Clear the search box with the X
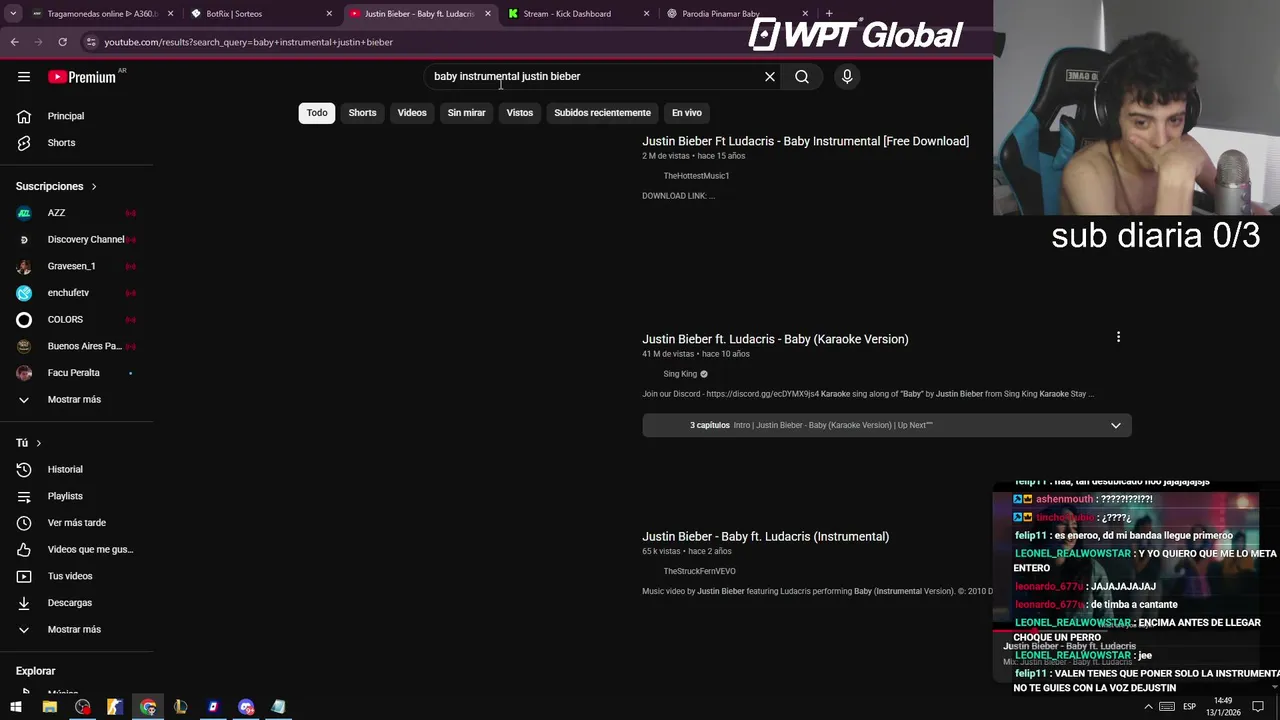This screenshot has width=1280, height=720. (x=770, y=77)
